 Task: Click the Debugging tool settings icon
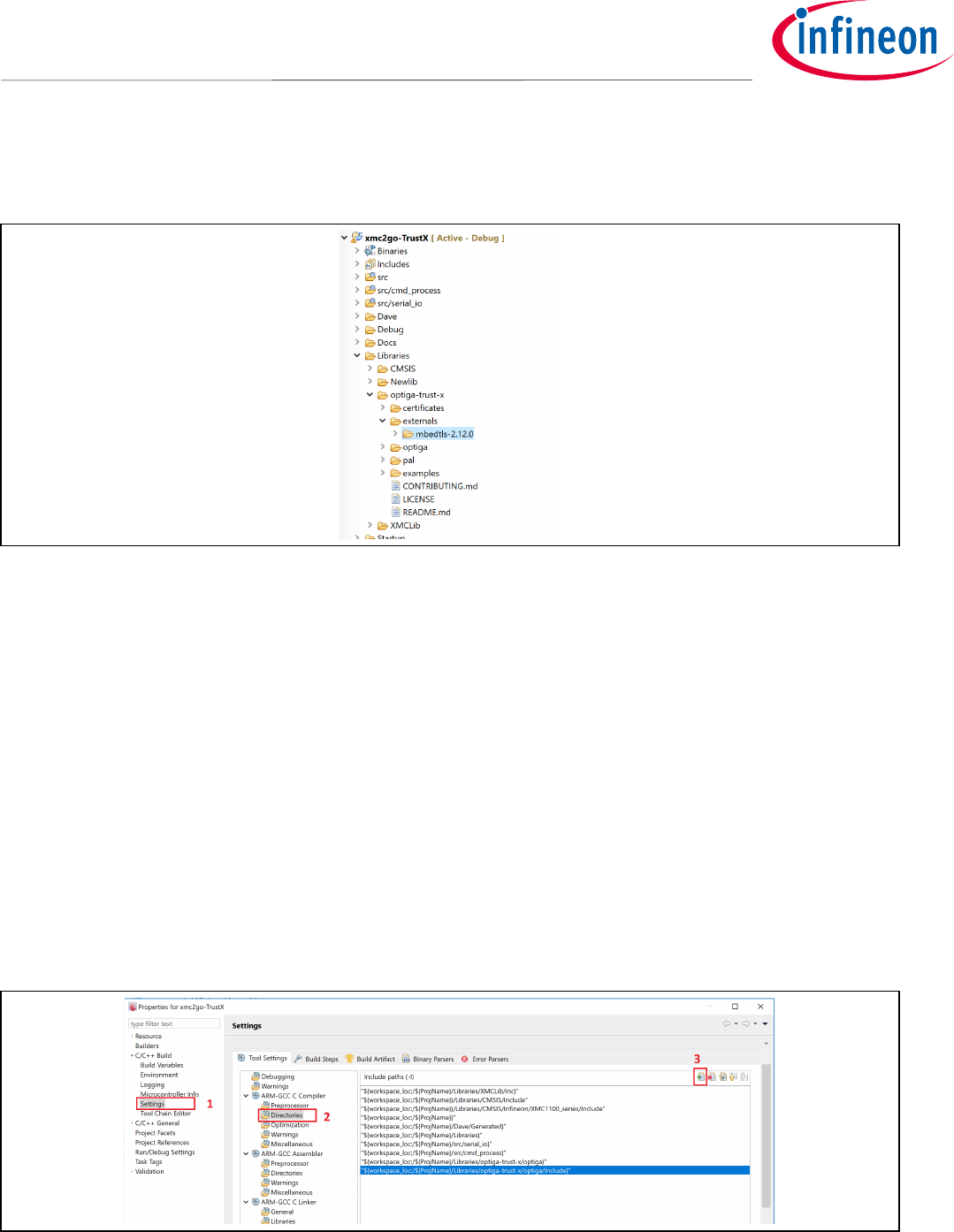point(256,1076)
